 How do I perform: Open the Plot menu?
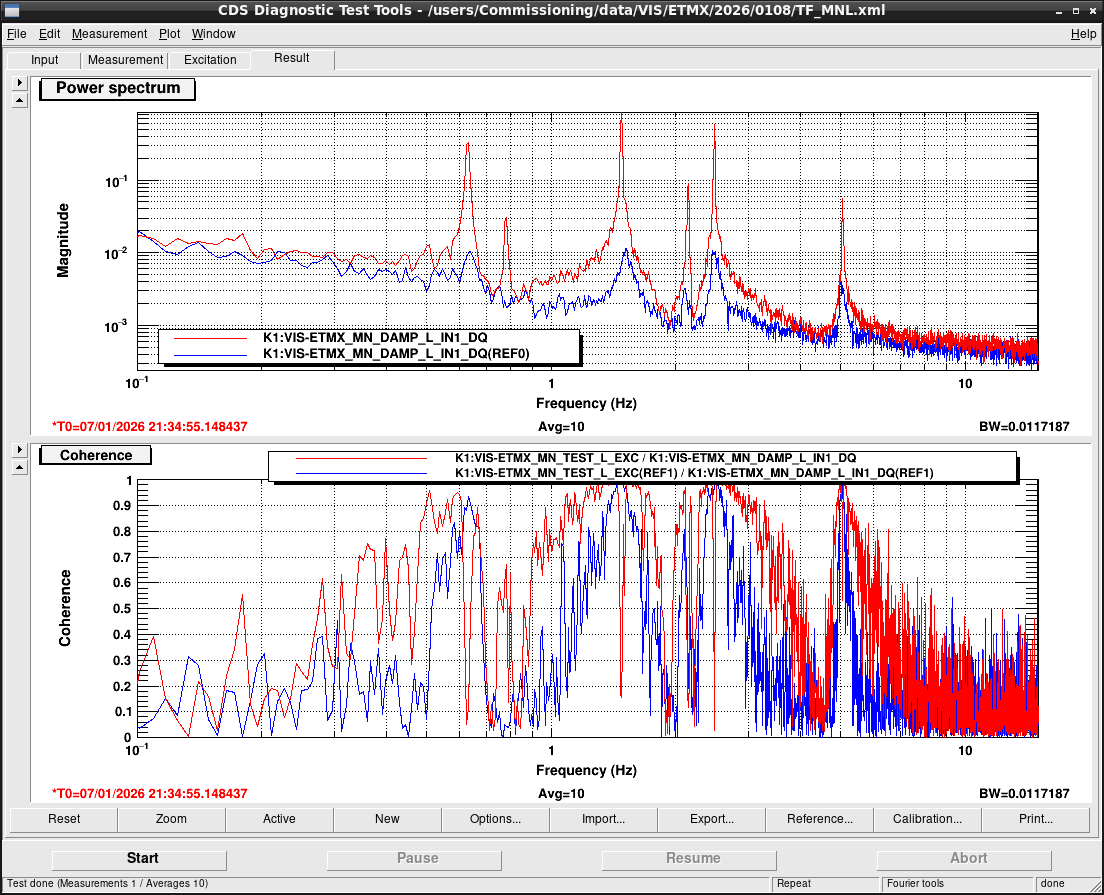click(x=169, y=34)
